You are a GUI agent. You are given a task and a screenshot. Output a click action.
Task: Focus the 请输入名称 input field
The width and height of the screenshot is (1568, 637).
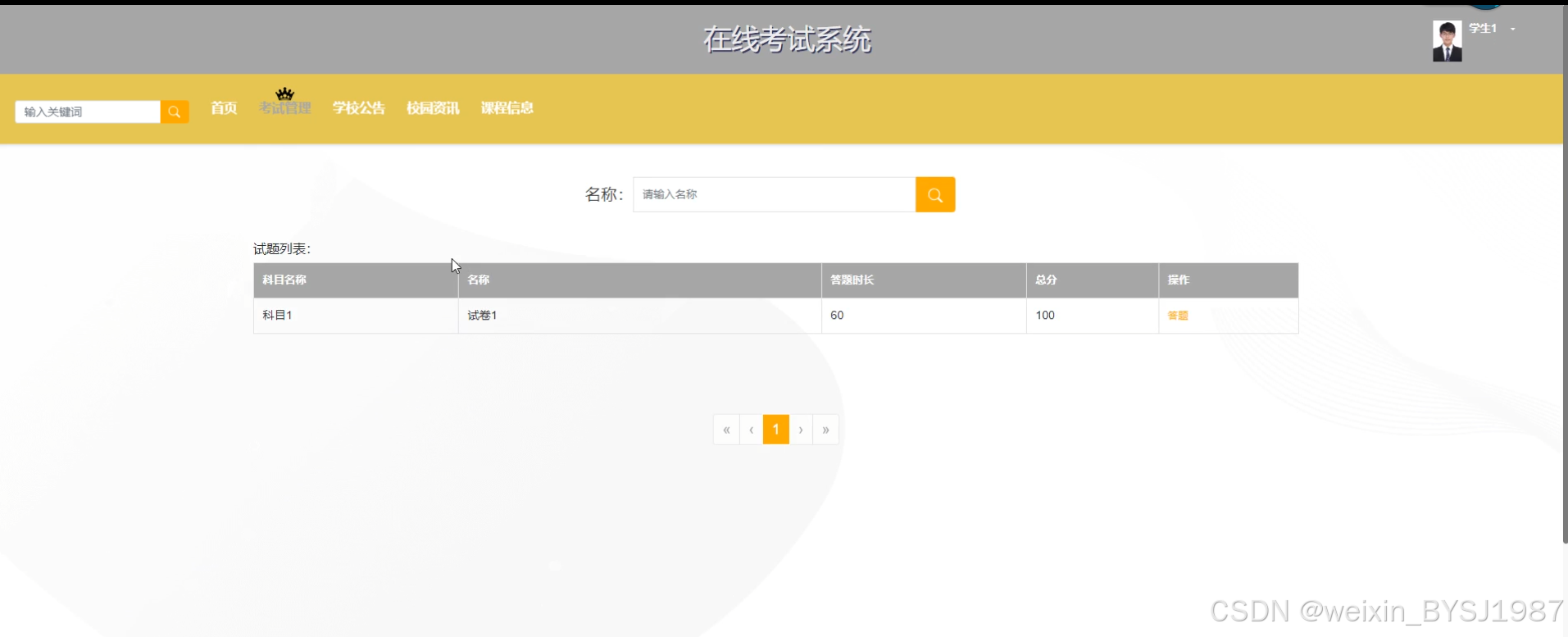(775, 195)
